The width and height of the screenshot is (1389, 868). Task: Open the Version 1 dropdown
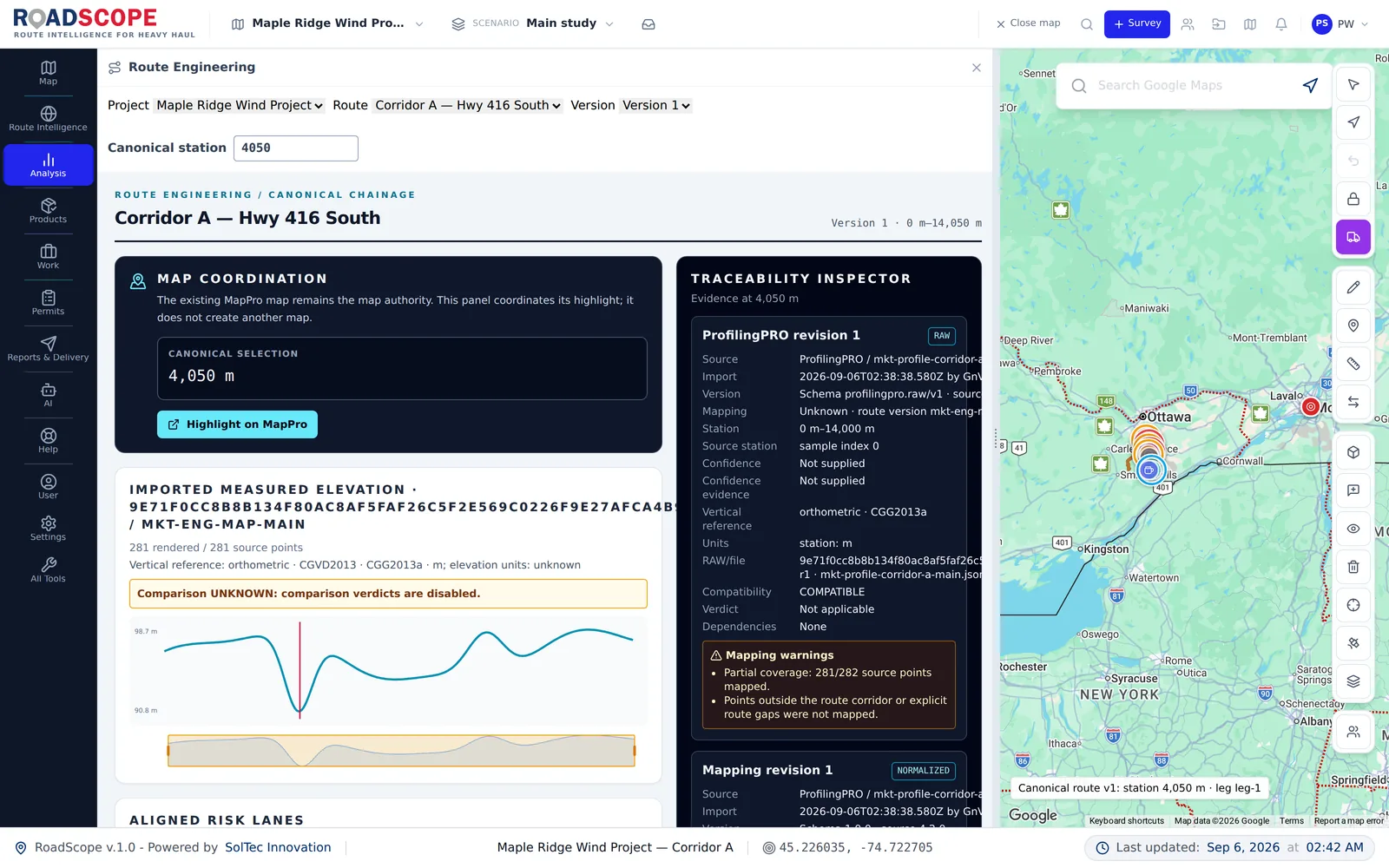(655, 105)
